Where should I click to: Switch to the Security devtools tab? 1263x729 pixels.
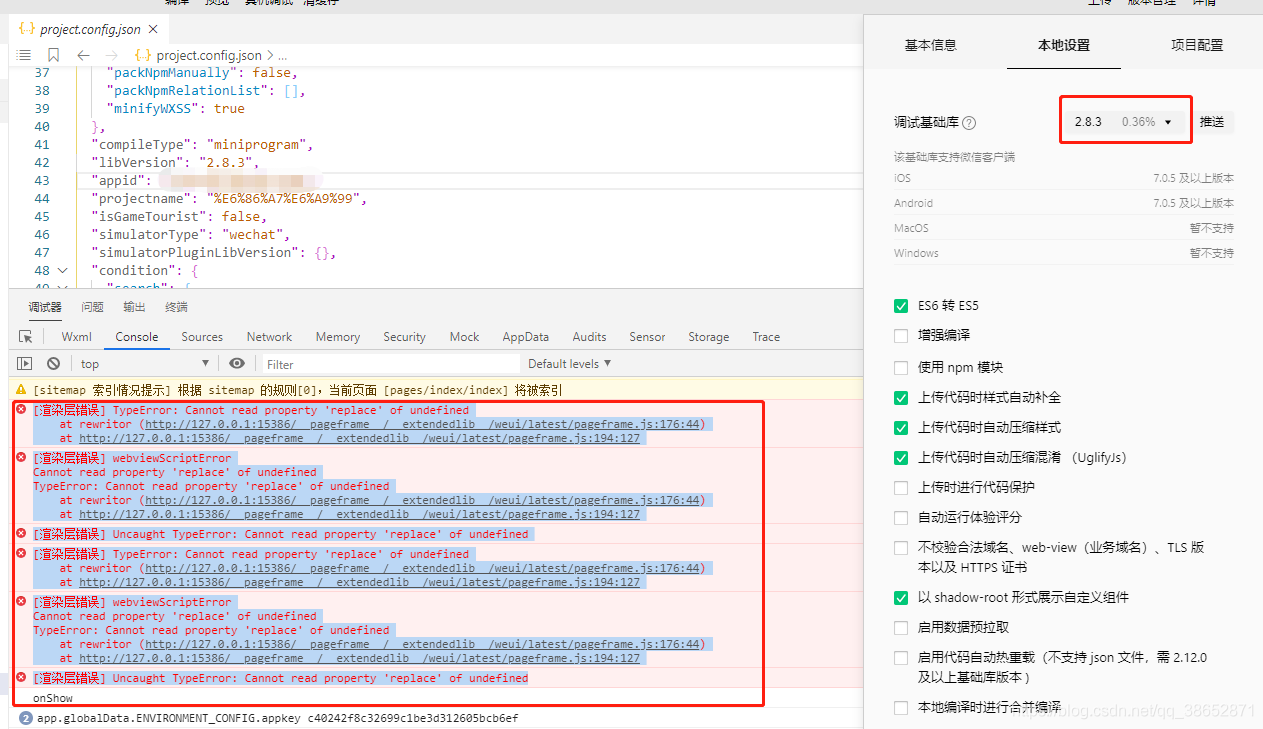pos(404,337)
